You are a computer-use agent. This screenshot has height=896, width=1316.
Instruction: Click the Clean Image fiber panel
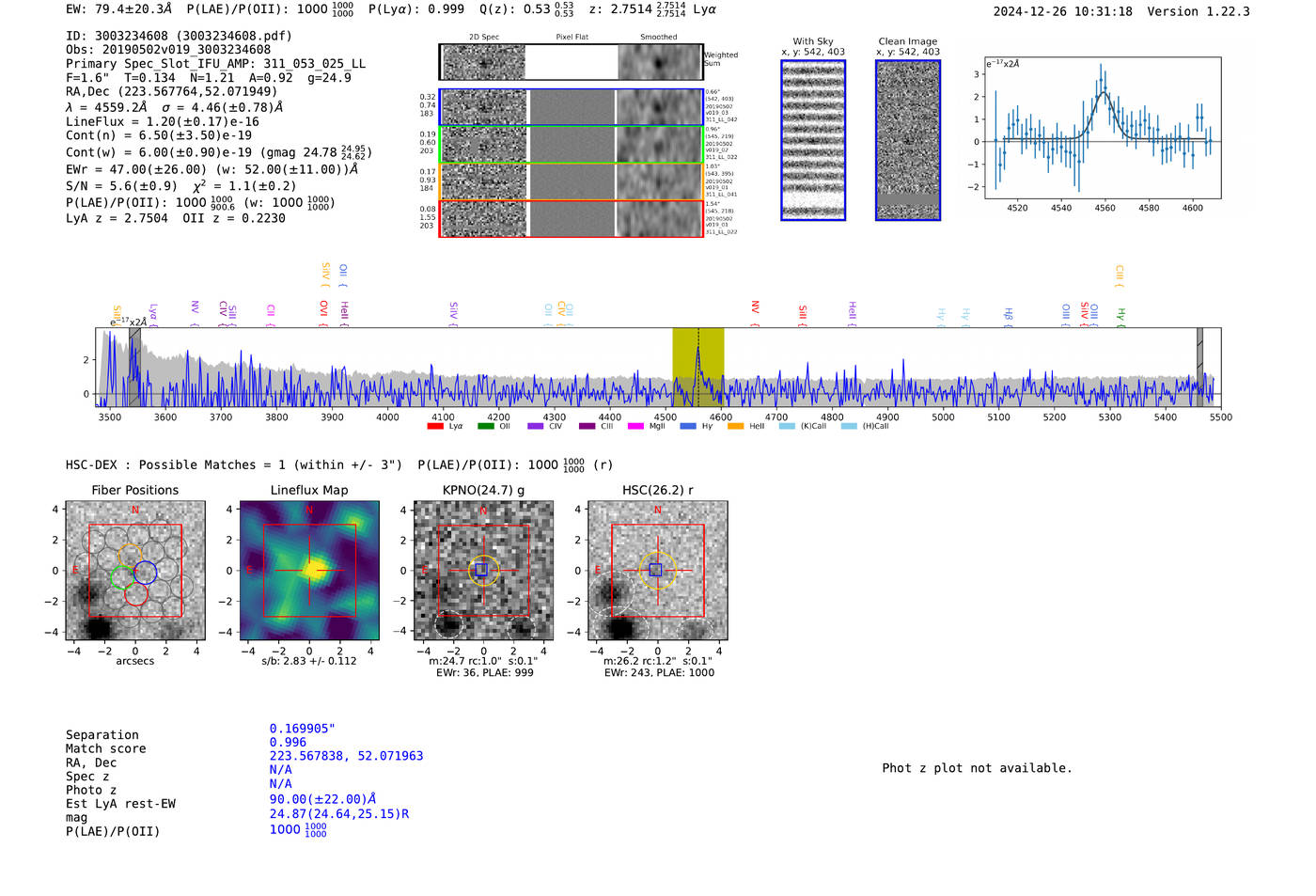[x=908, y=140]
